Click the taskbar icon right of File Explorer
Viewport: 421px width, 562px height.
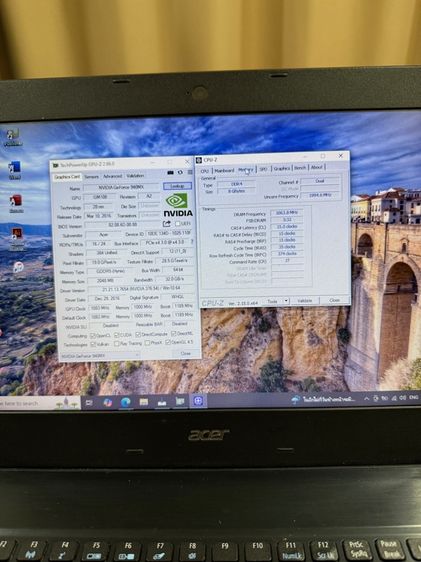[162, 402]
